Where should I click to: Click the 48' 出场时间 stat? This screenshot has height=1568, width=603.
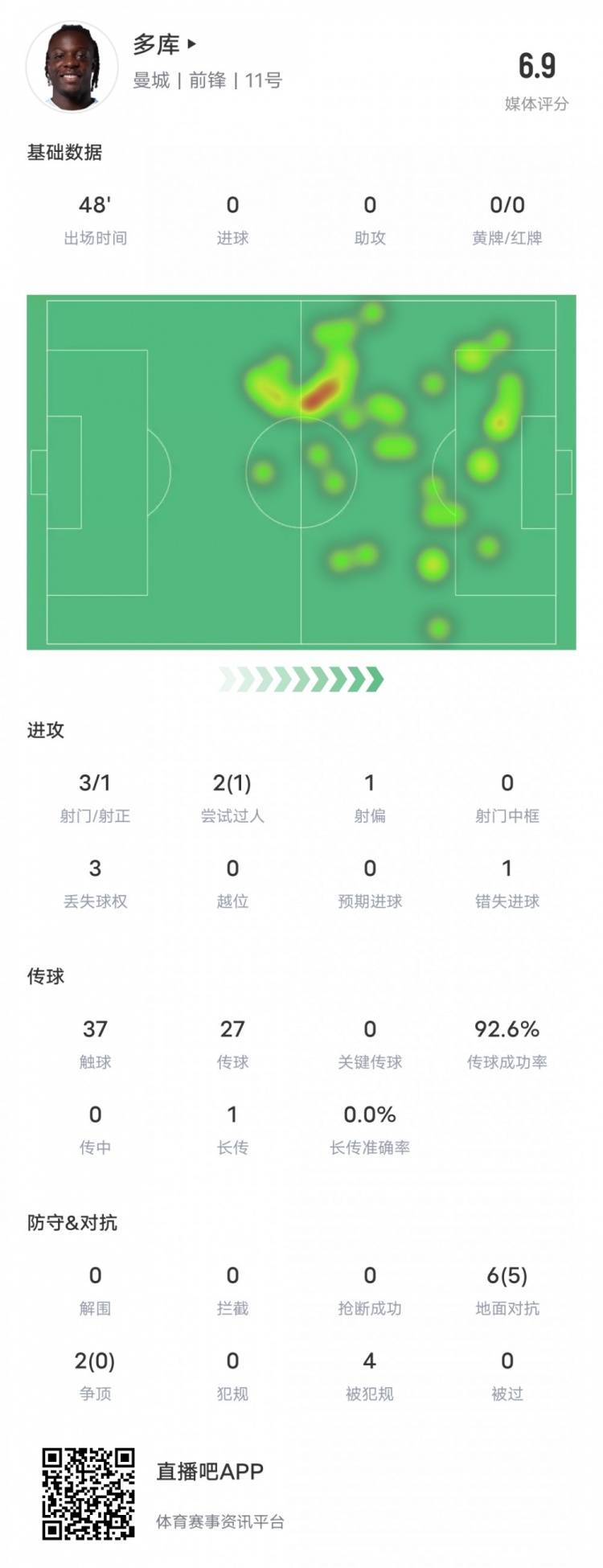[95, 219]
